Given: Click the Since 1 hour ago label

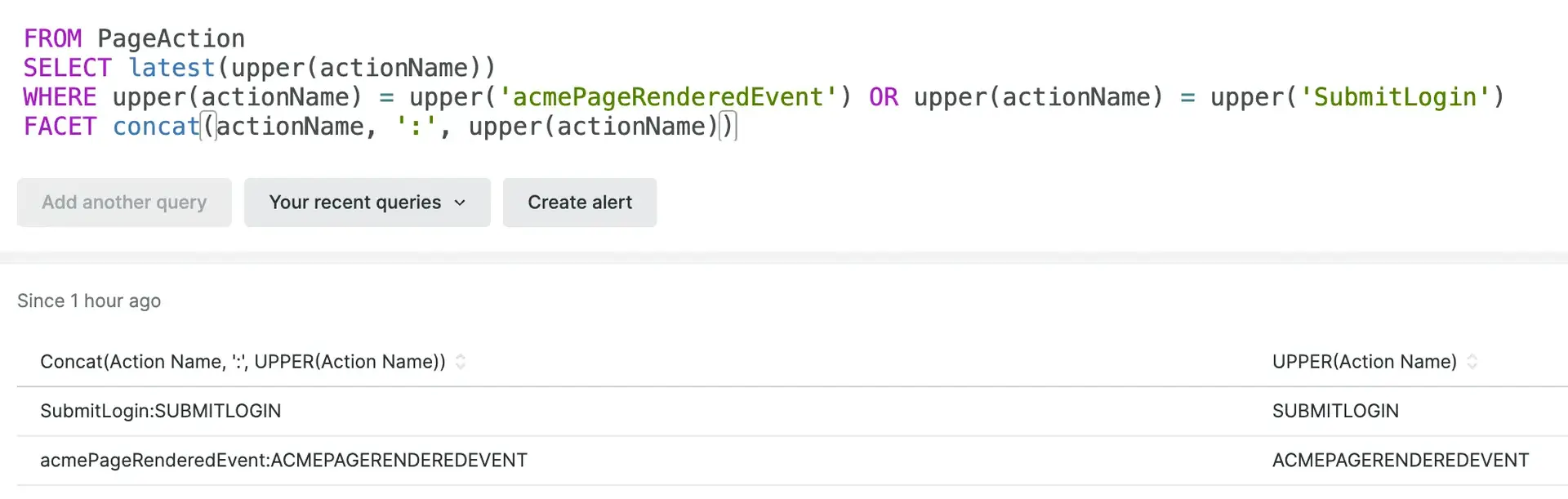Looking at the screenshot, I should pyautogui.click(x=89, y=301).
